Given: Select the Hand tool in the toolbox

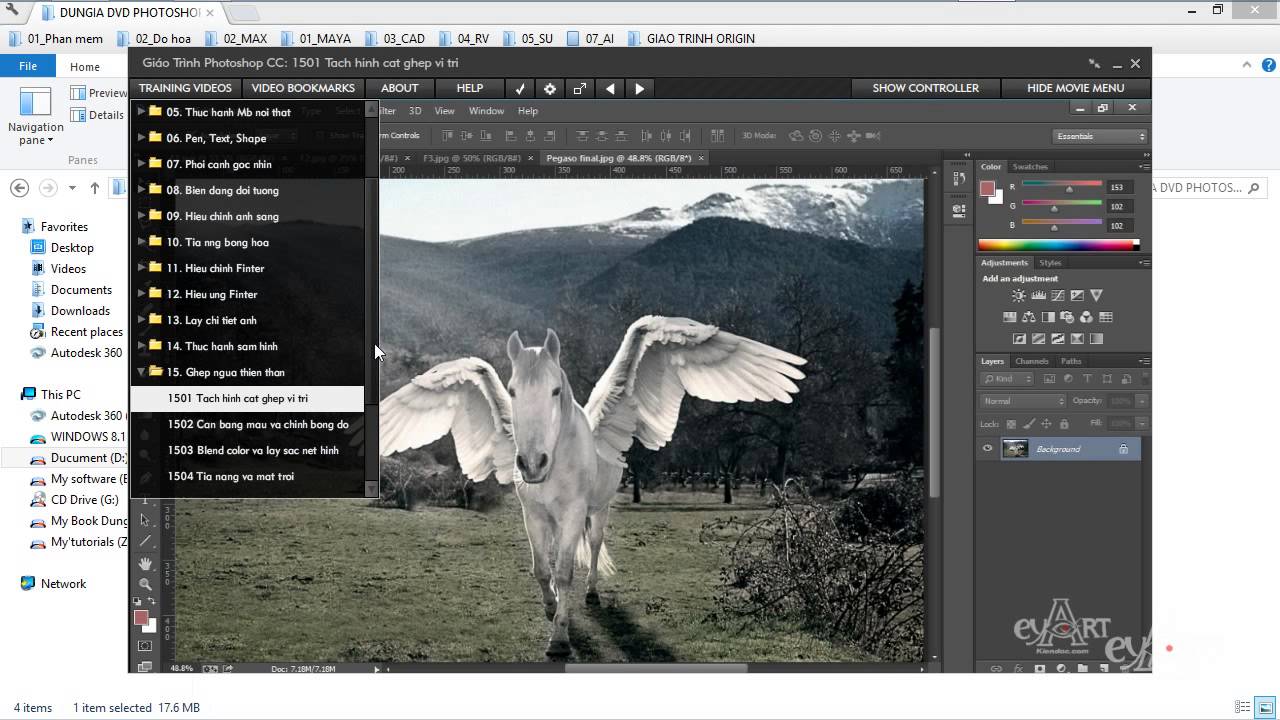Looking at the screenshot, I should pyautogui.click(x=145, y=564).
